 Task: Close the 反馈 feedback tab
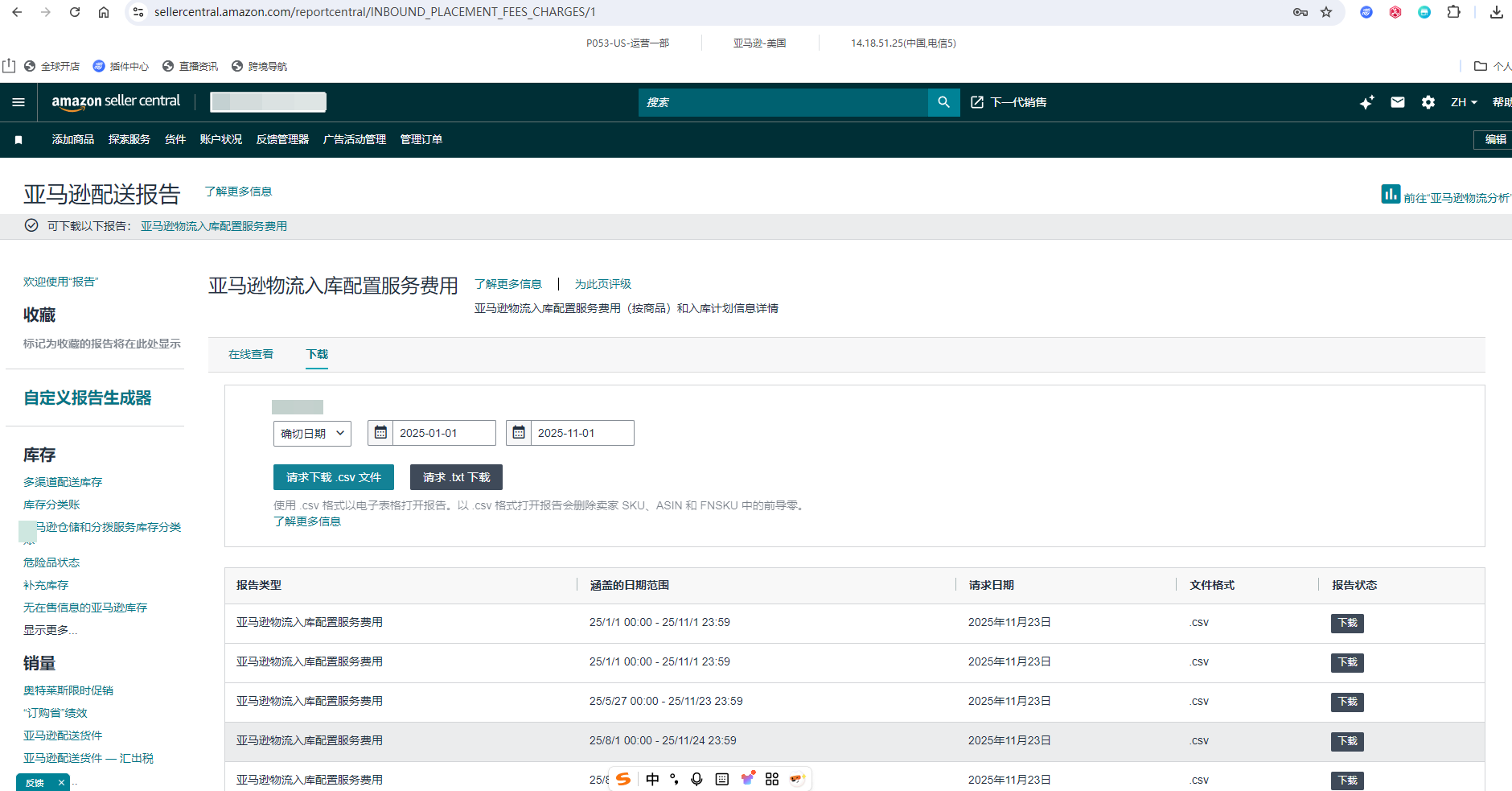pyautogui.click(x=61, y=783)
